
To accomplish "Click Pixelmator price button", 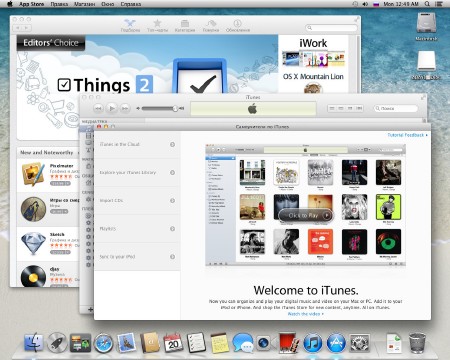I will [60, 183].
